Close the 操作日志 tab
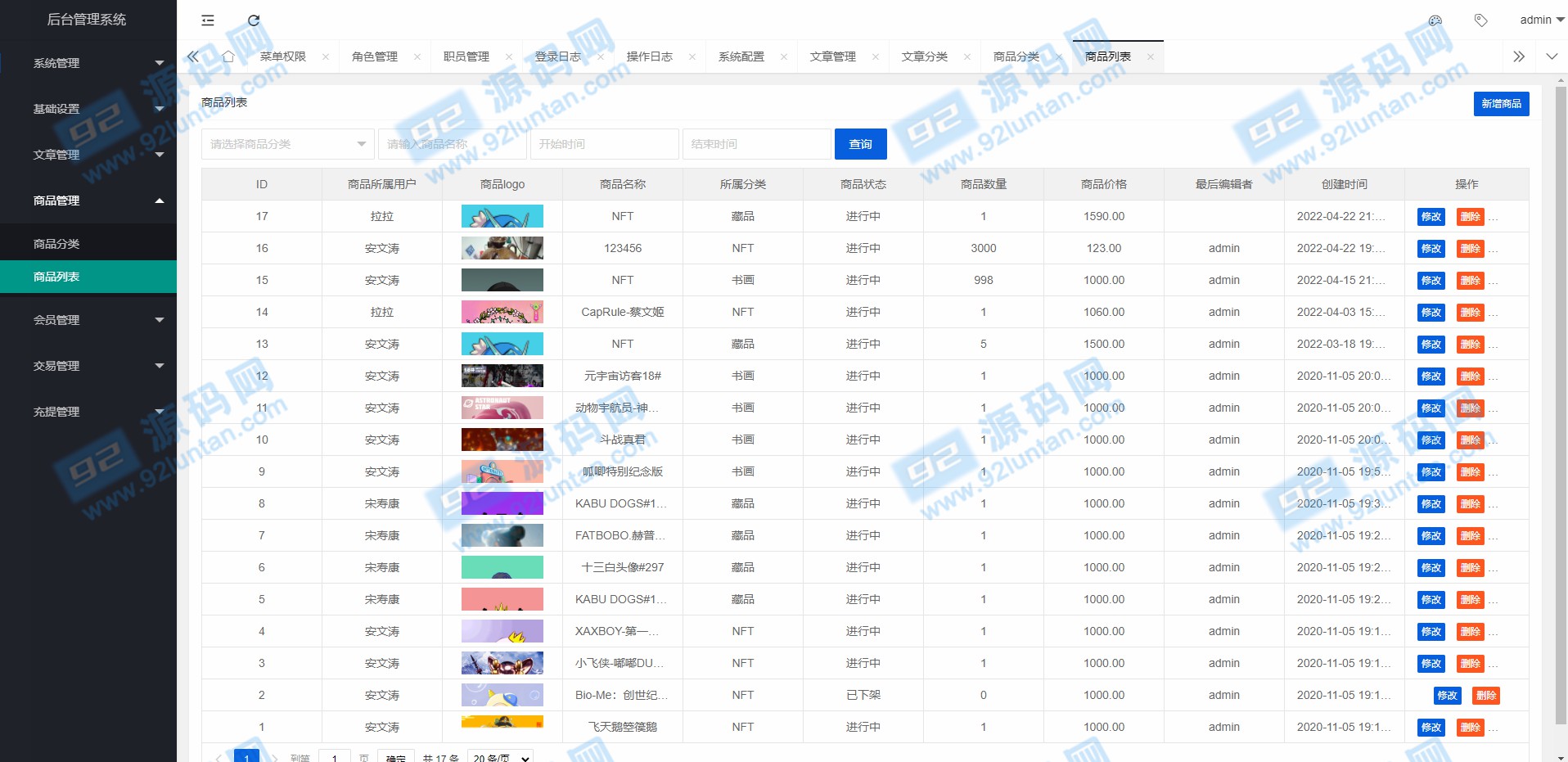1568x762 pixels. coord(692,57)
